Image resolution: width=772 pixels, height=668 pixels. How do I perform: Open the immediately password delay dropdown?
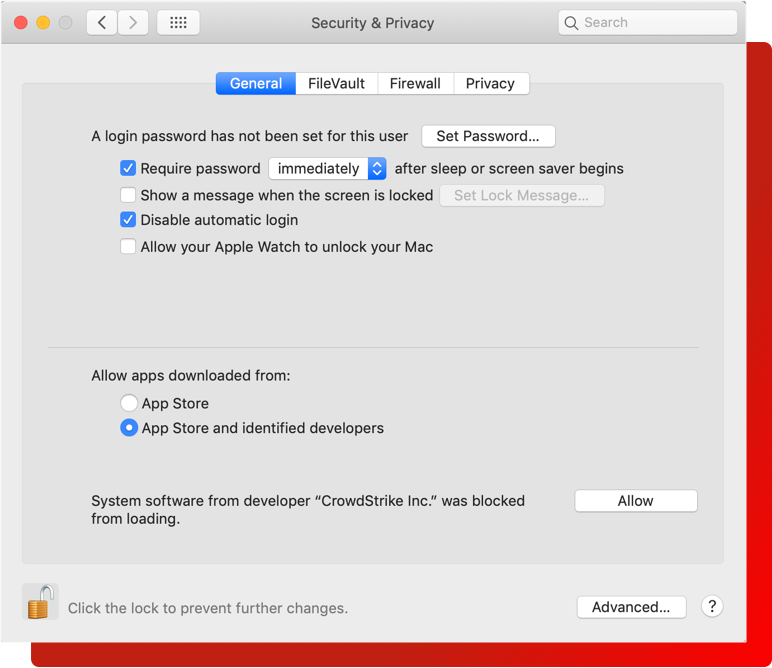pos(327,168)
